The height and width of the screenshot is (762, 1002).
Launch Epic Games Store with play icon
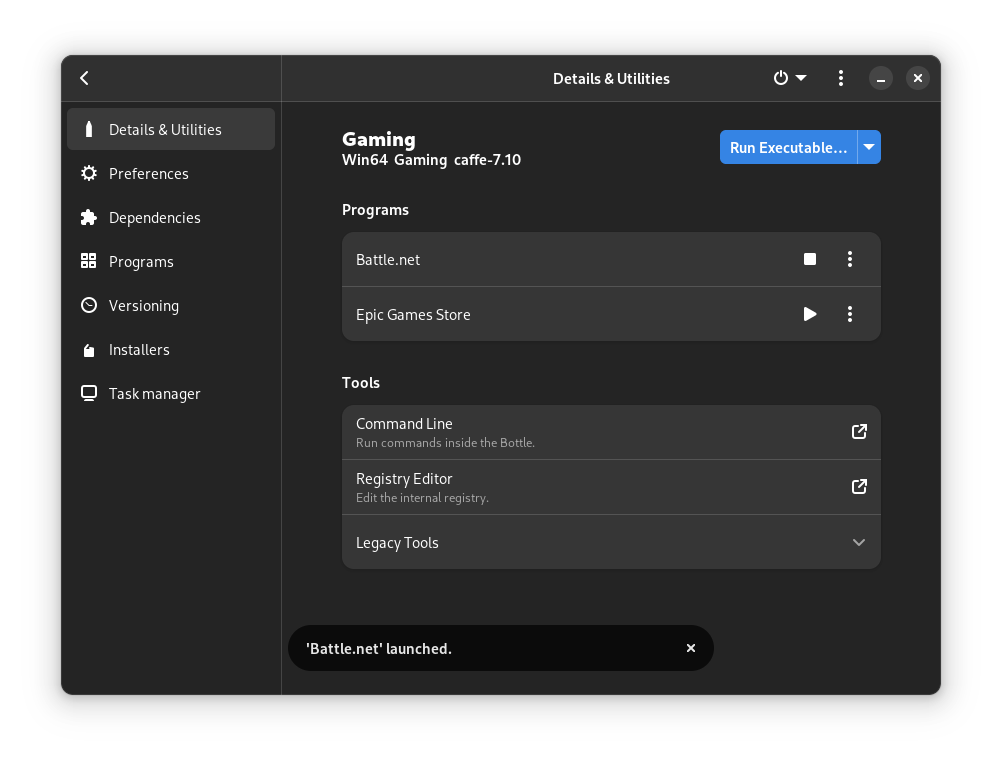tap(810, 314)
